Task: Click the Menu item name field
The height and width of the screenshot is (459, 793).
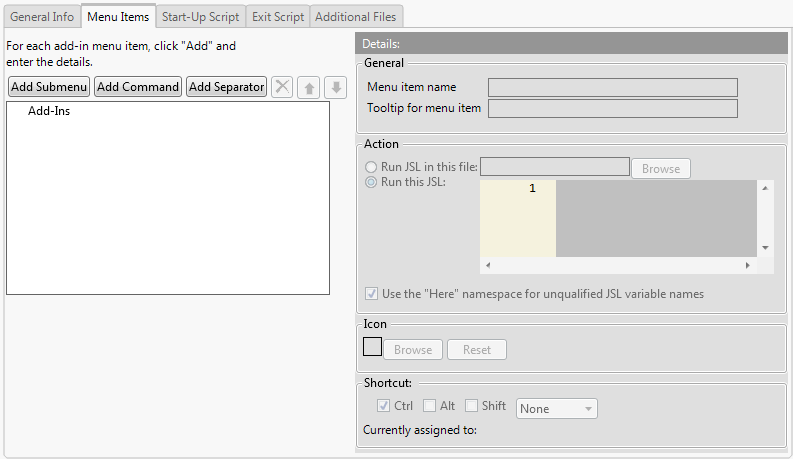Action: (x=612, y=87)
